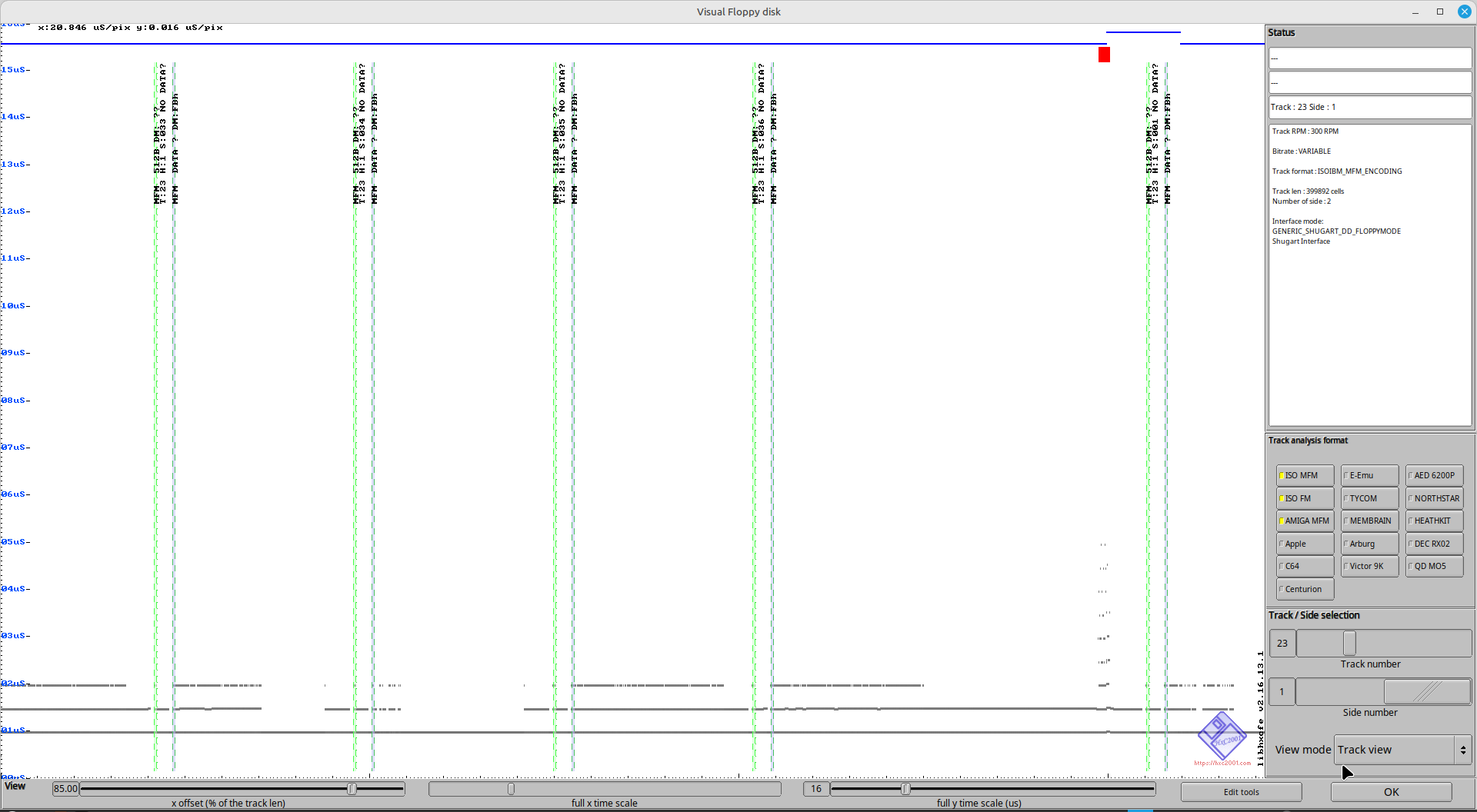This screenshot has height=812, width=1477.
Task: Enable the Apple track format
Action: [1305, 544]
